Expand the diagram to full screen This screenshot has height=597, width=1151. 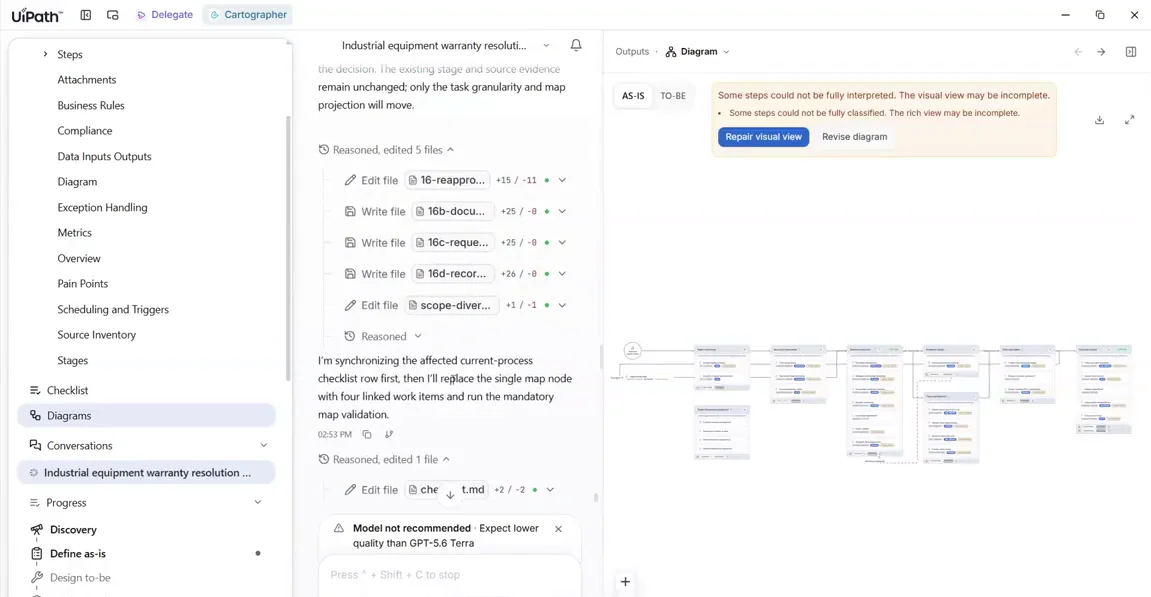click(1130, 120)
